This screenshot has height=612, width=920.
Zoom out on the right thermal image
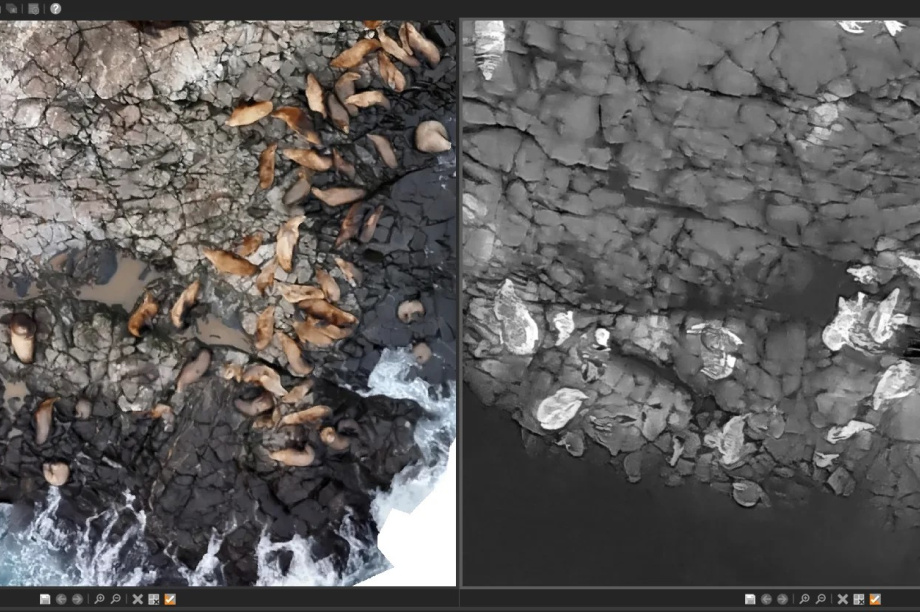click(821, 599)
